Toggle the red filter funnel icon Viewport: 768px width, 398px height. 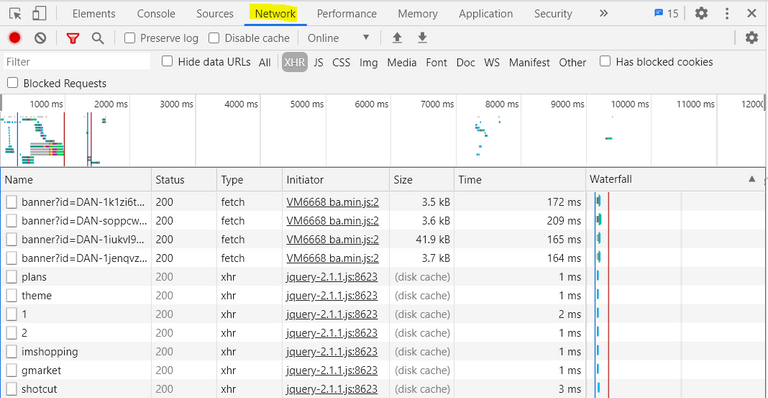pyautogui.click(x=73, y=38)
